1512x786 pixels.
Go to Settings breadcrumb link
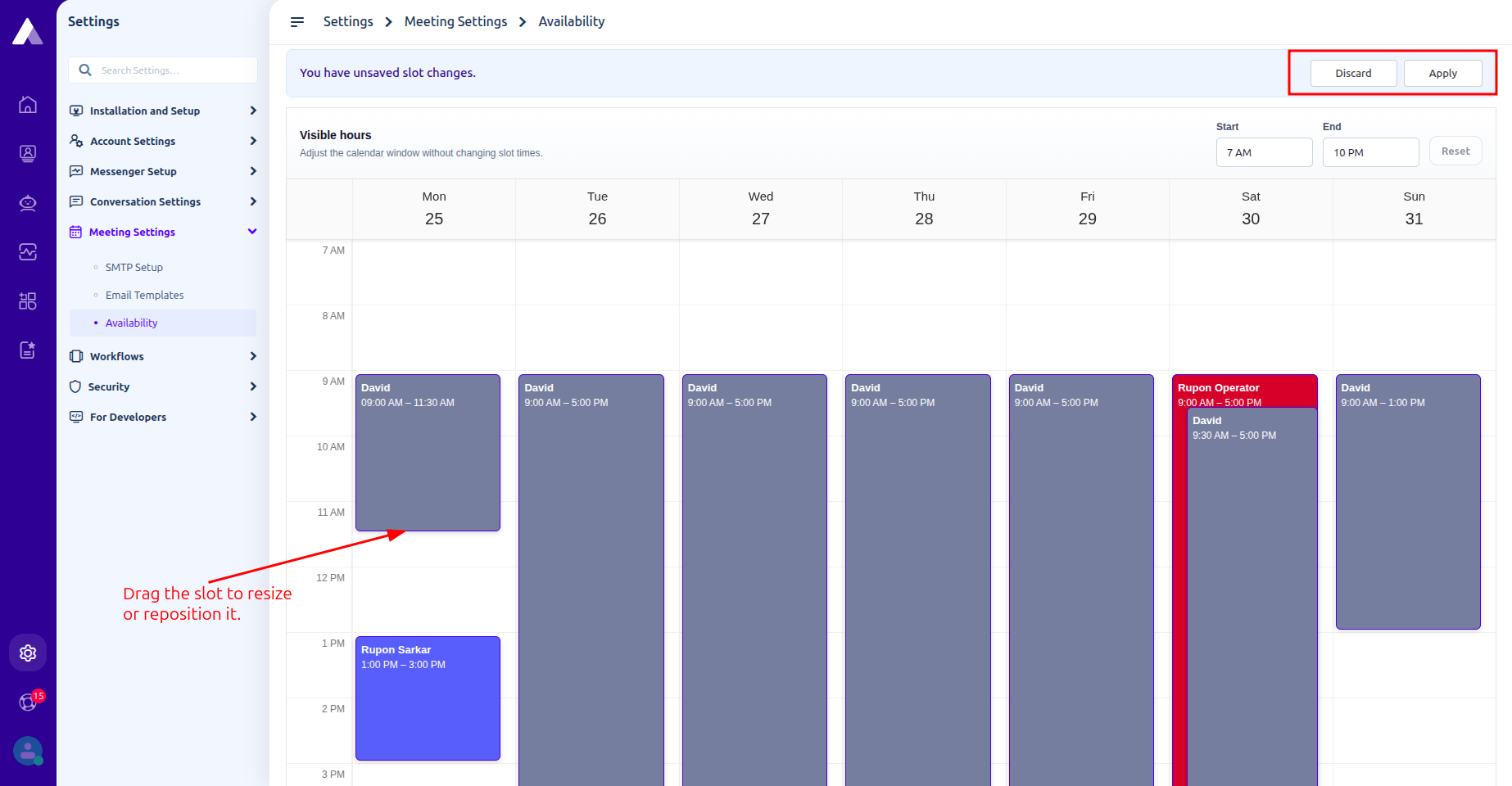348,21
